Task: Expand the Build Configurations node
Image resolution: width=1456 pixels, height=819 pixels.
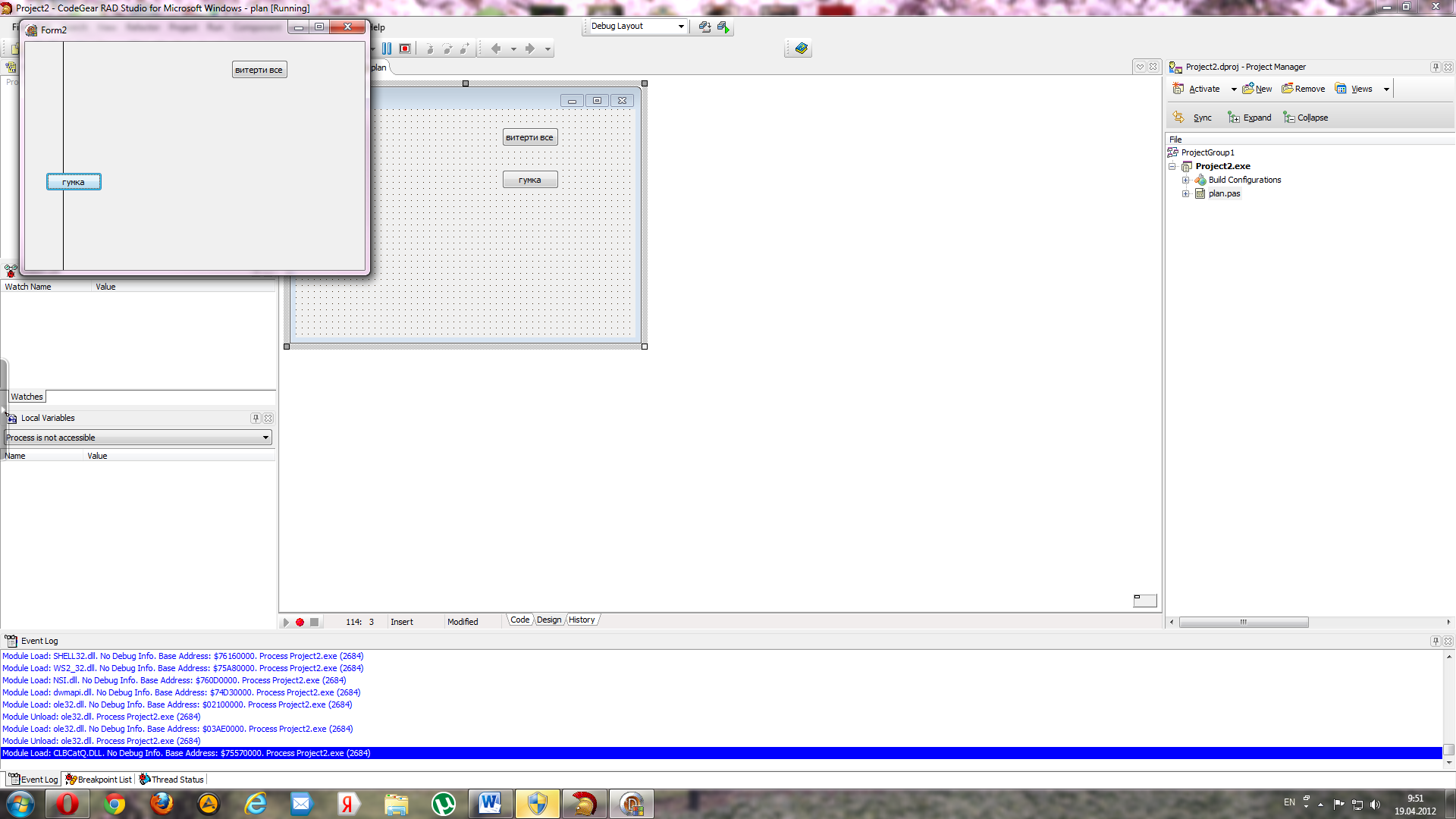Action: coord(1186,180)
